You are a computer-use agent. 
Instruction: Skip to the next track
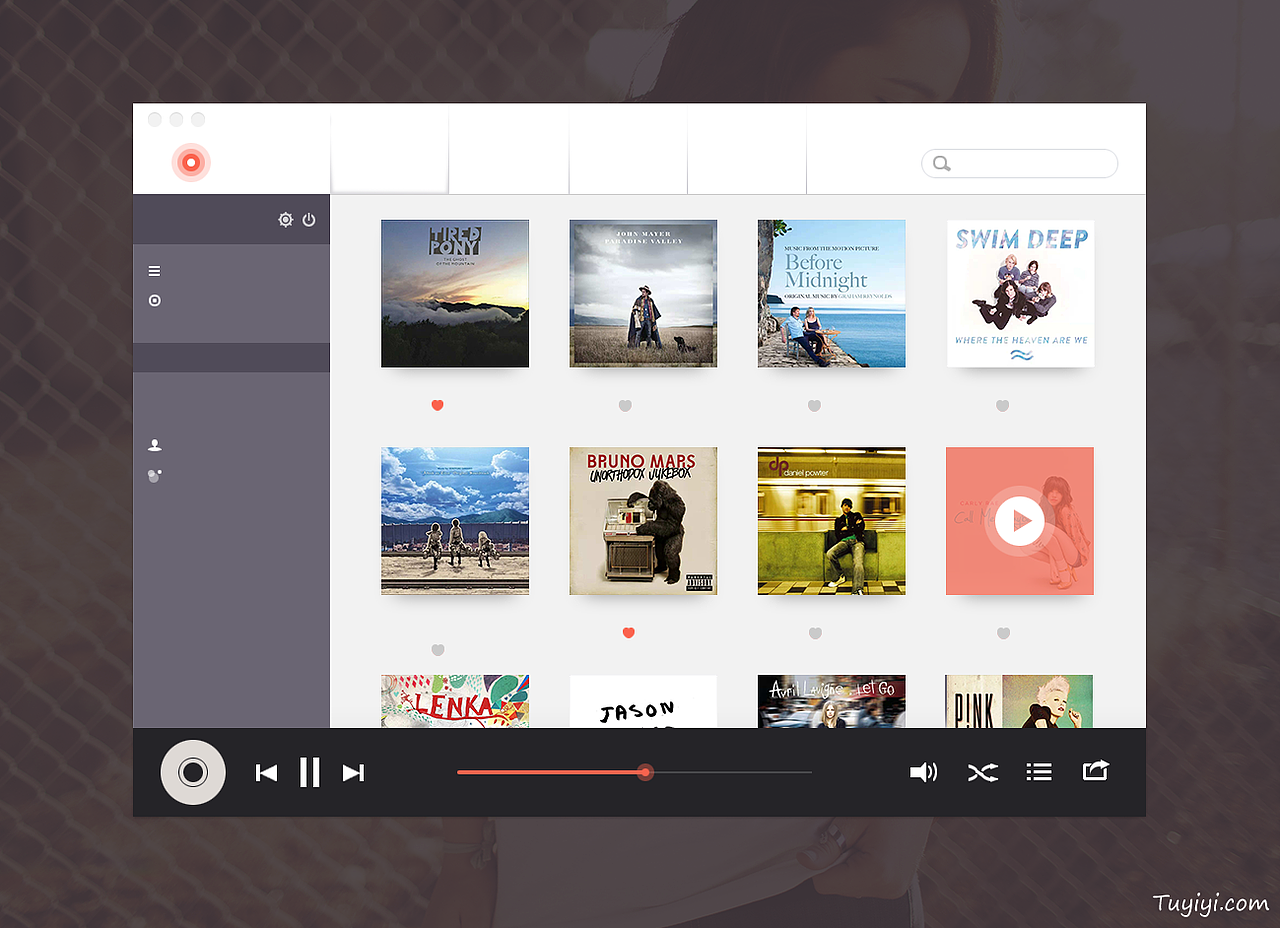tap(353, 773)
